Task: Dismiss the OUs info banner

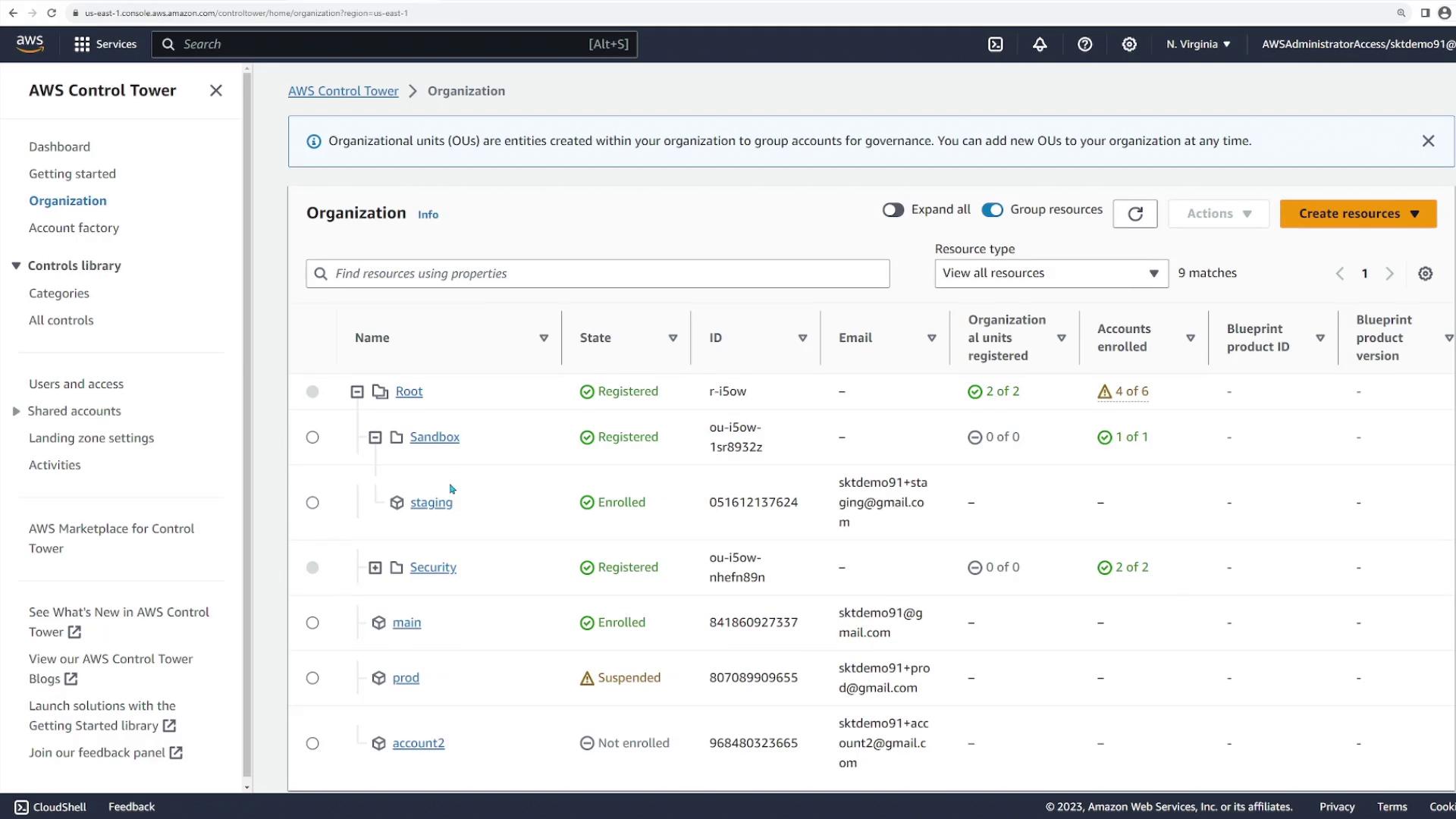Action: click(x=1428, y=141)
